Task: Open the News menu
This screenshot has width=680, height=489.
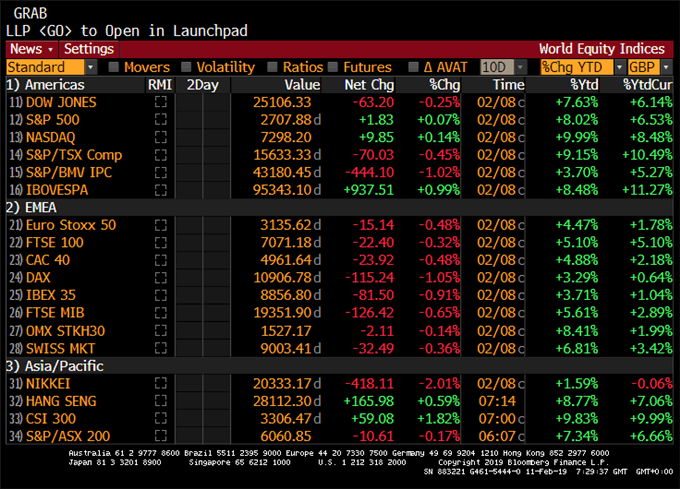Action: [32, 49]
